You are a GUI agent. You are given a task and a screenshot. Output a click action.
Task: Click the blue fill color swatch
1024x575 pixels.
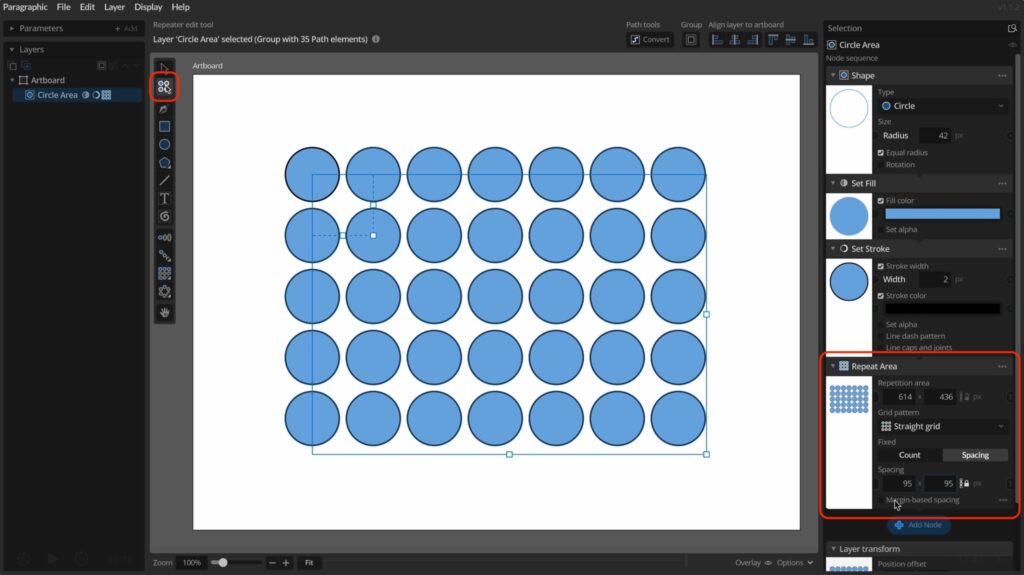942,214
